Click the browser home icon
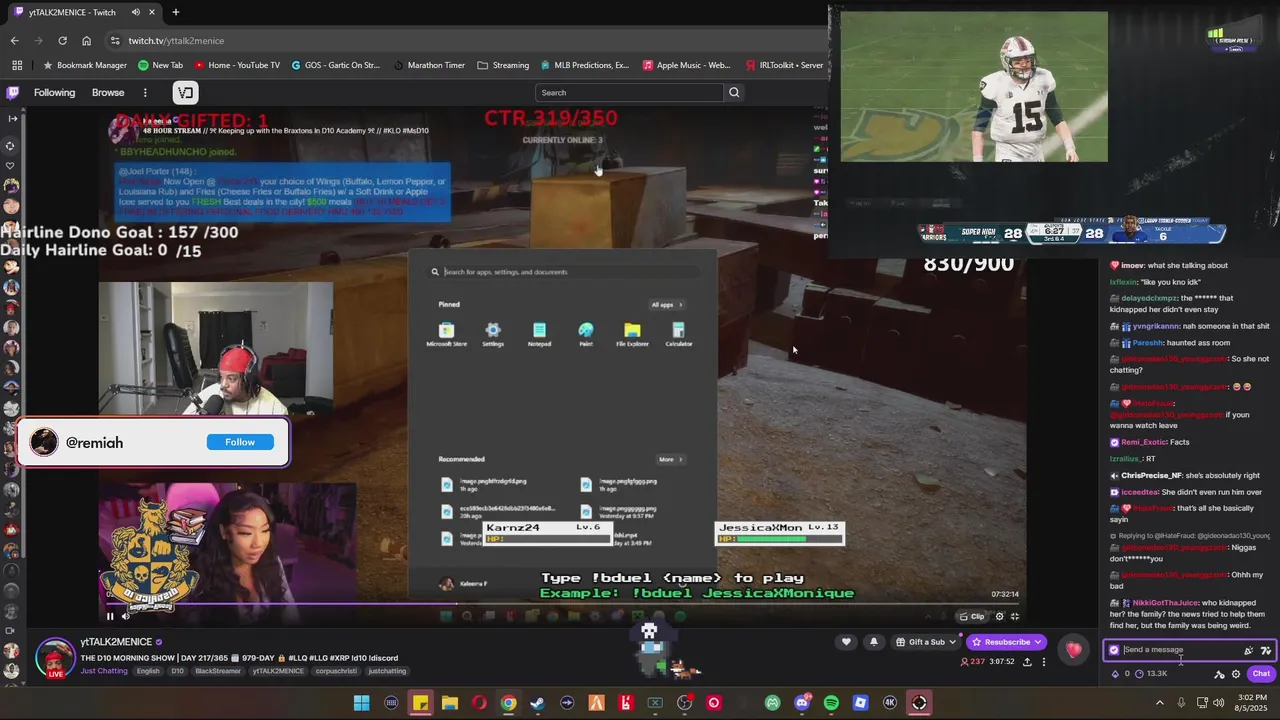The width and height of the screenshot is (1280, 720). [86, 41]
